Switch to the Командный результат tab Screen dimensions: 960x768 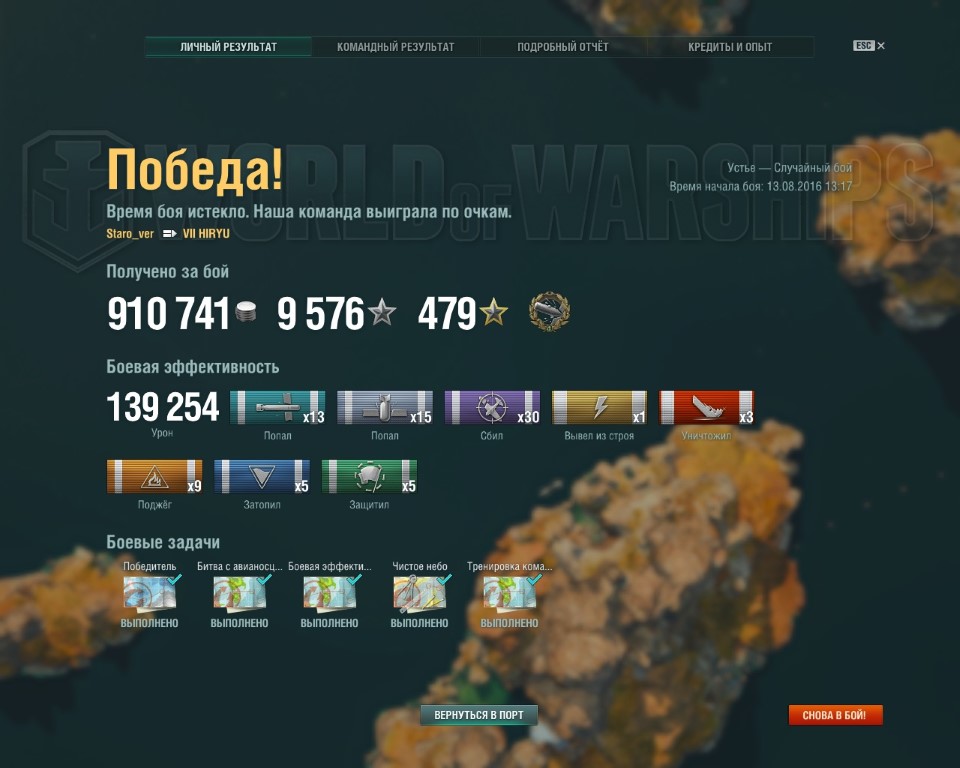(x=396, y=47)
